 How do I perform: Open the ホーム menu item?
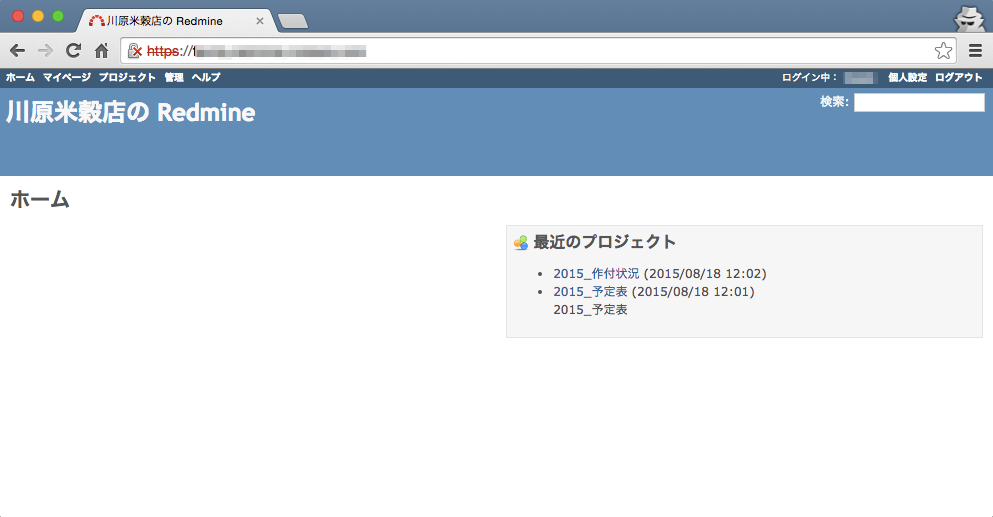pyautogui.click(x=20, y=77)
